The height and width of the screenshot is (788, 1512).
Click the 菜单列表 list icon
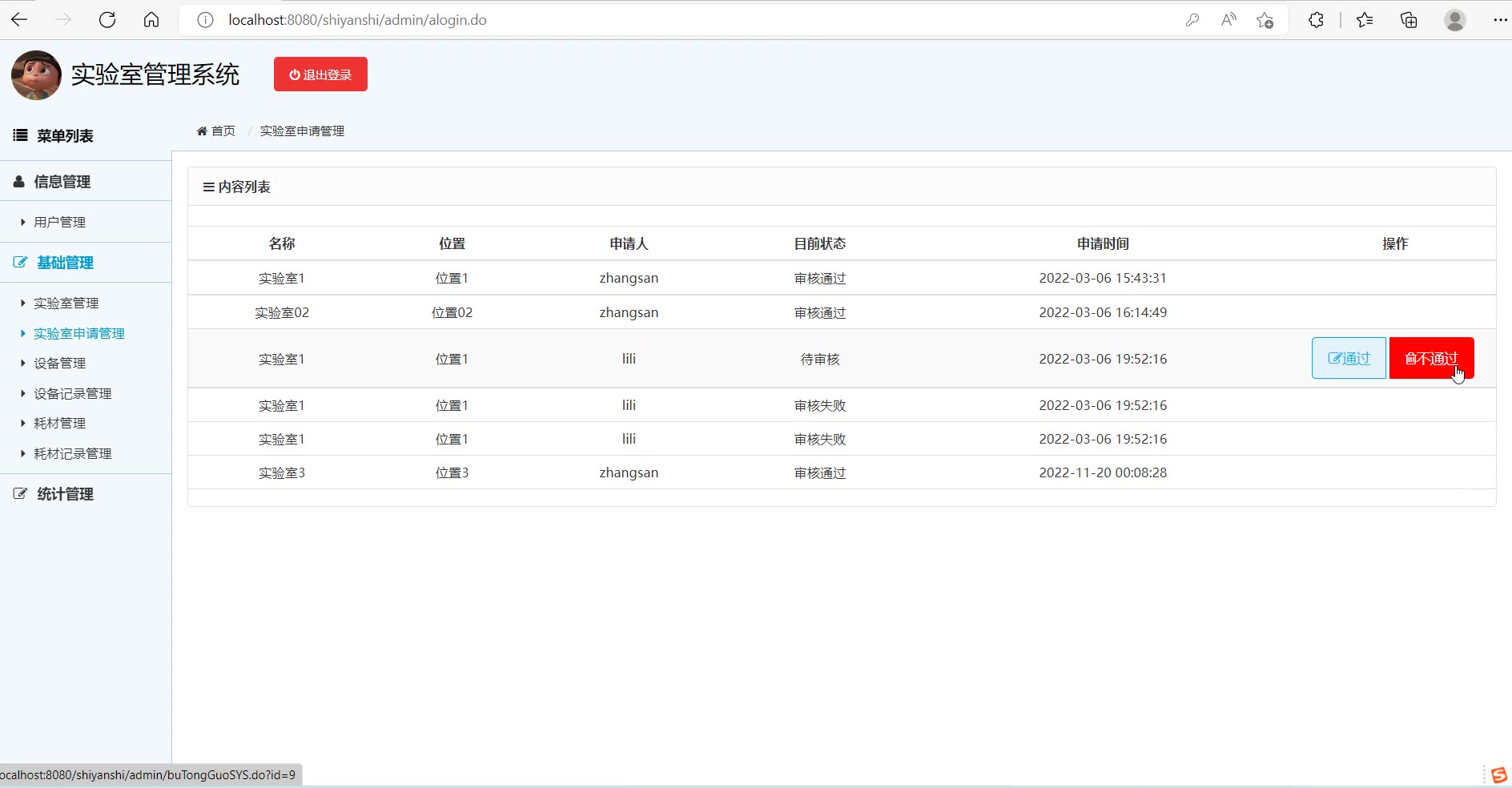(20, 135)
